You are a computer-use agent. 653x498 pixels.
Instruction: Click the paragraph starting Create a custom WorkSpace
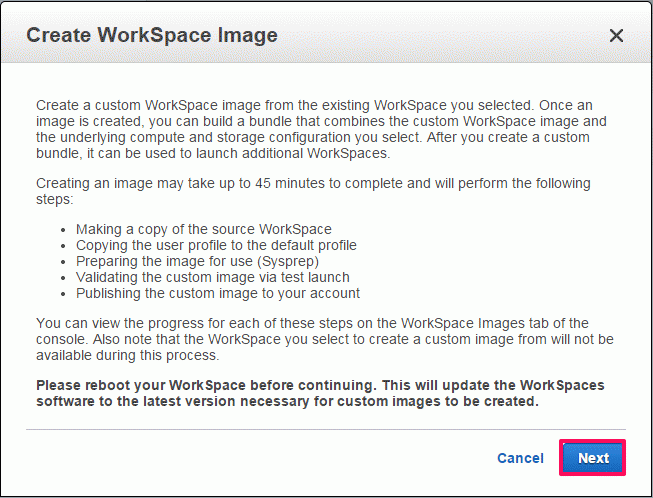[321, 129]
